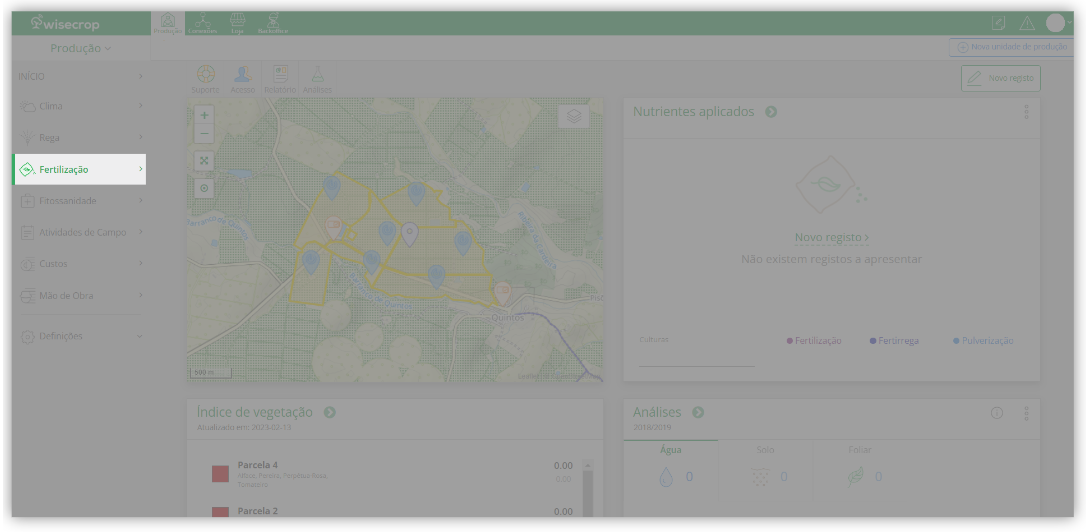1086x532 pixels.
Task: Open the Mão de Obra sidebar menu
Action: click(80, 295)
